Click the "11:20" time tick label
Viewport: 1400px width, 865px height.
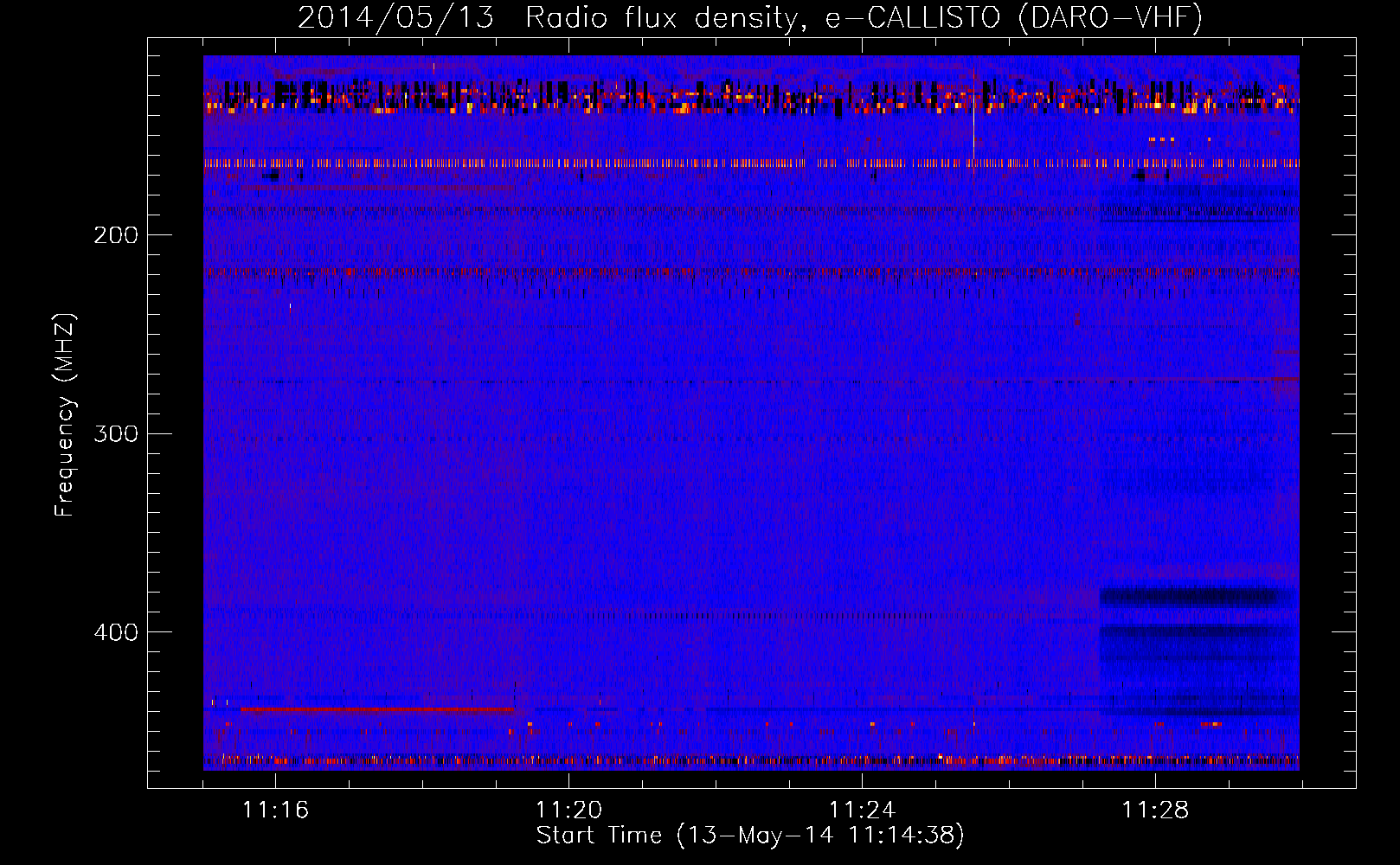point(568,811)
